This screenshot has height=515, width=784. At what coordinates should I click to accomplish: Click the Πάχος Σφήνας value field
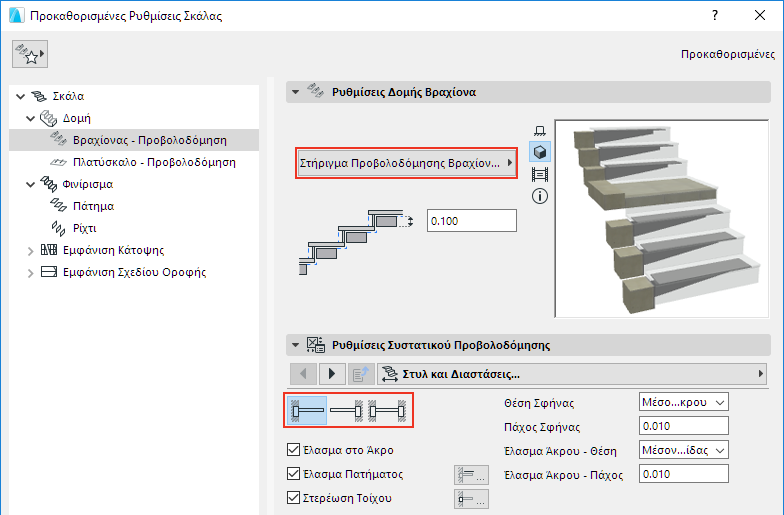[x=684, y=426]
